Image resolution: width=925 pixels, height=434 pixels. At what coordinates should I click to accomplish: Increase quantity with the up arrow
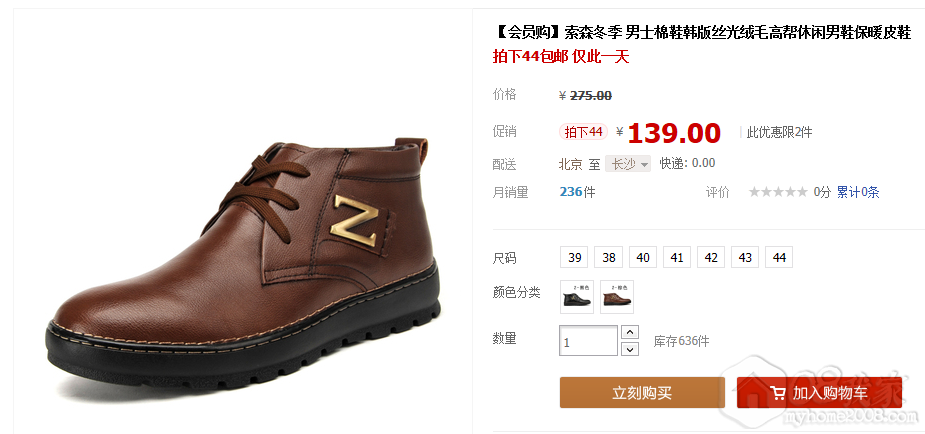[631, 333]
